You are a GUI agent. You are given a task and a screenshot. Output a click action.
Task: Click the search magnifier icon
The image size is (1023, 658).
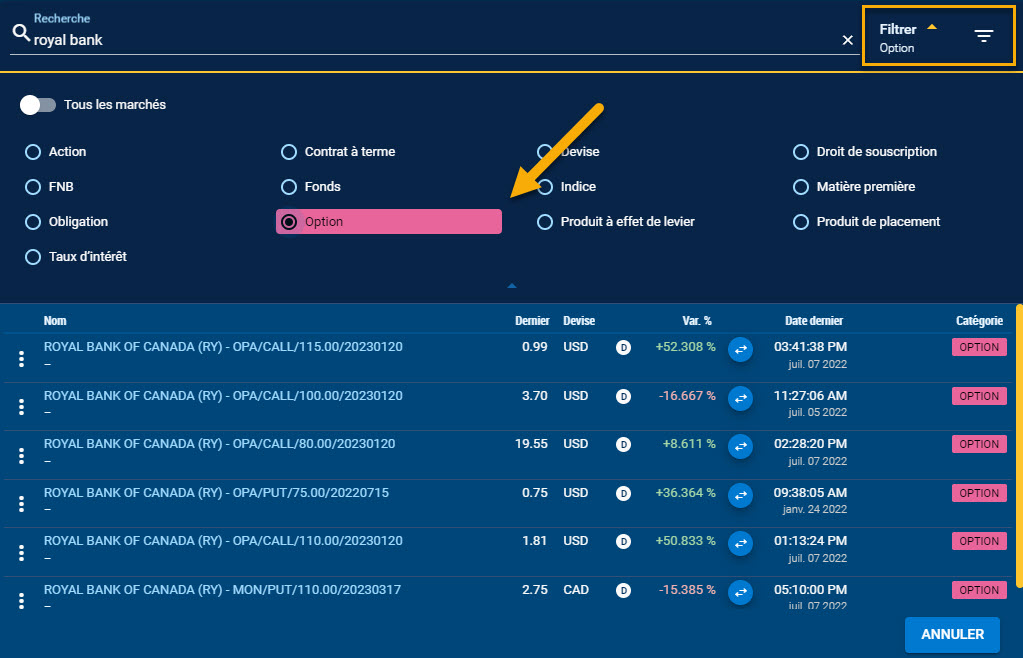click(x=20, y=34)
